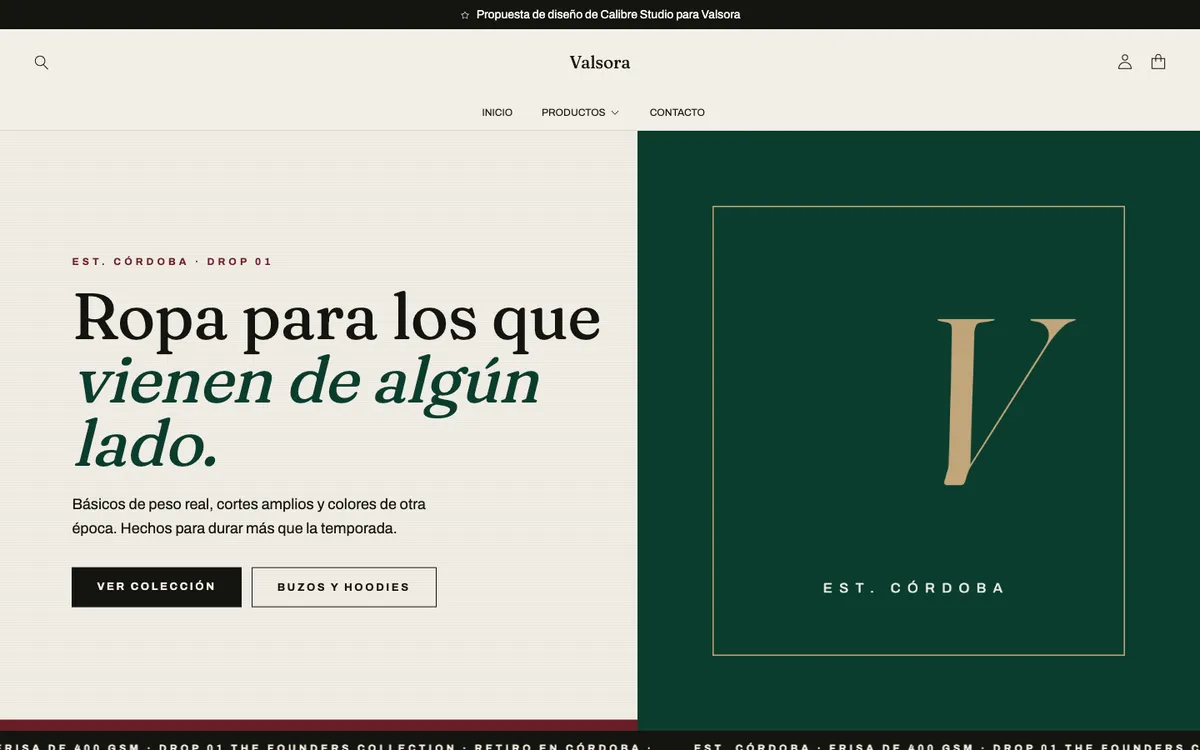
Task: Open the account profile icon
Action: pos(1125,62)
